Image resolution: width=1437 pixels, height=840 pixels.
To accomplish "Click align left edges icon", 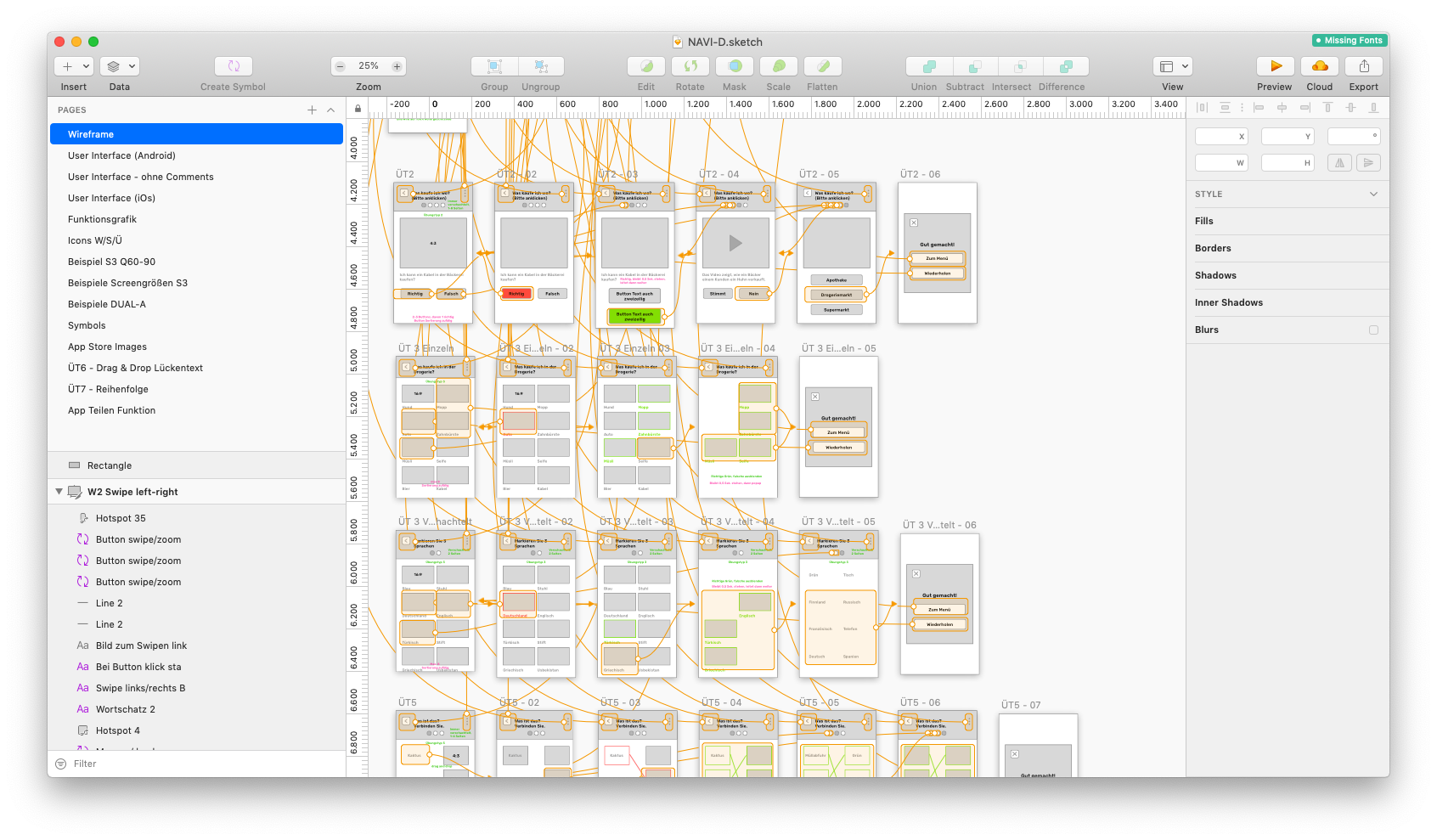I will (1259, 108).
